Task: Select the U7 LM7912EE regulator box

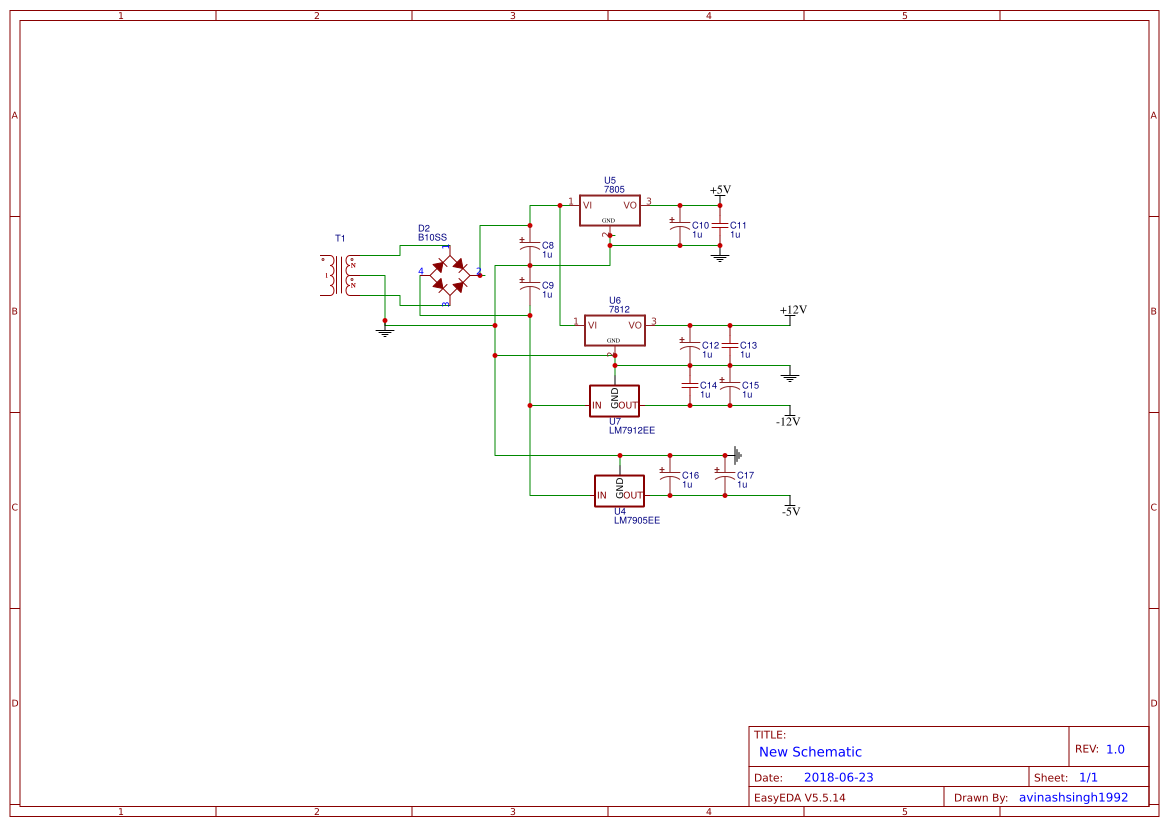Action: 614,401
